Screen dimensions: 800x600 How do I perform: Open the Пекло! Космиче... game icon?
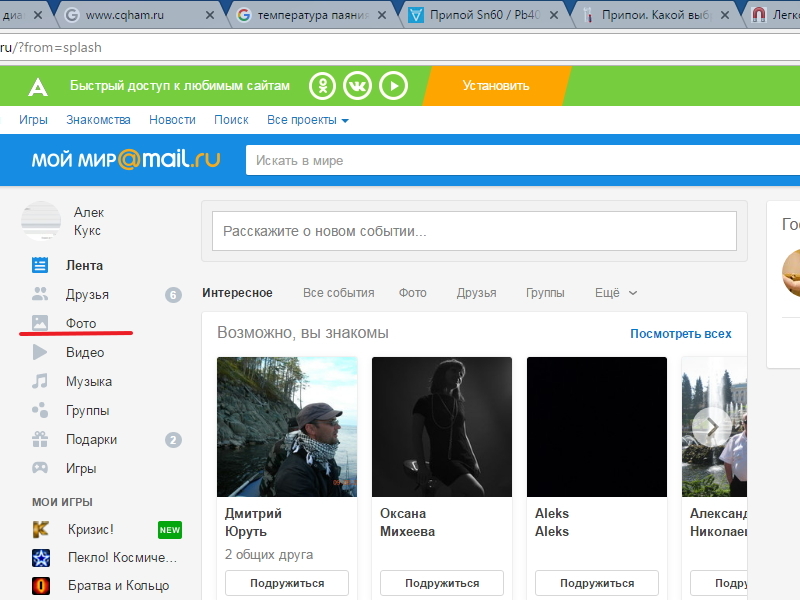(x=41, y=558)
